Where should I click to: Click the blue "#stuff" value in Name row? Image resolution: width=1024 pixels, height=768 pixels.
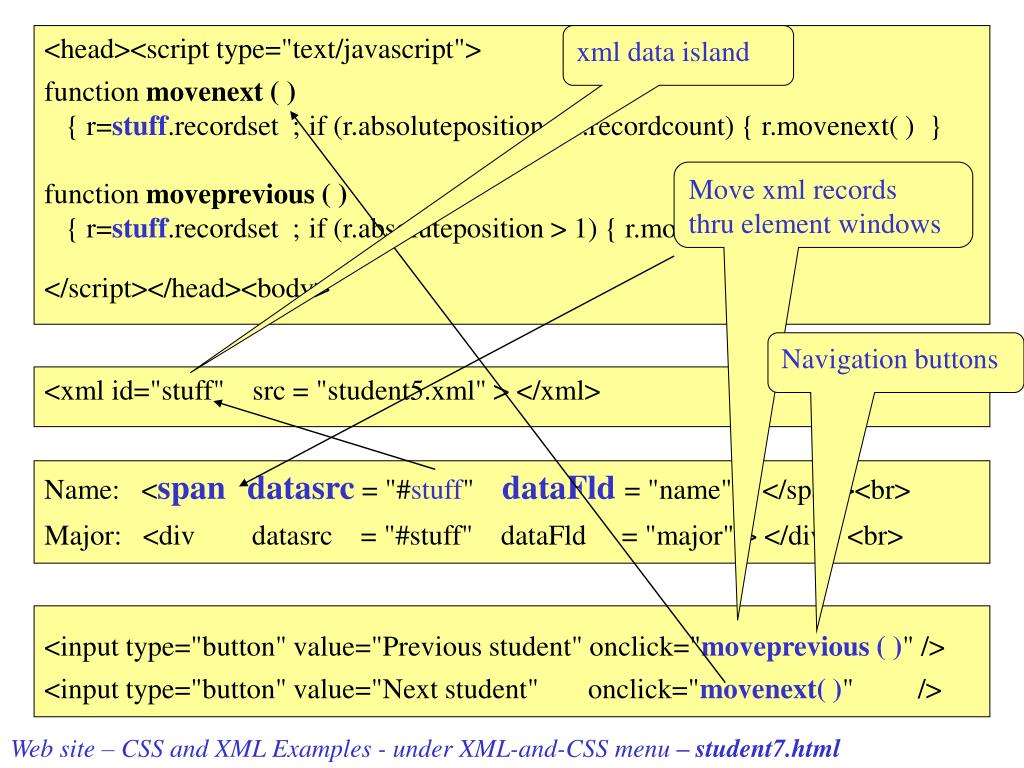pyautogui.click(x=429, y=490)
